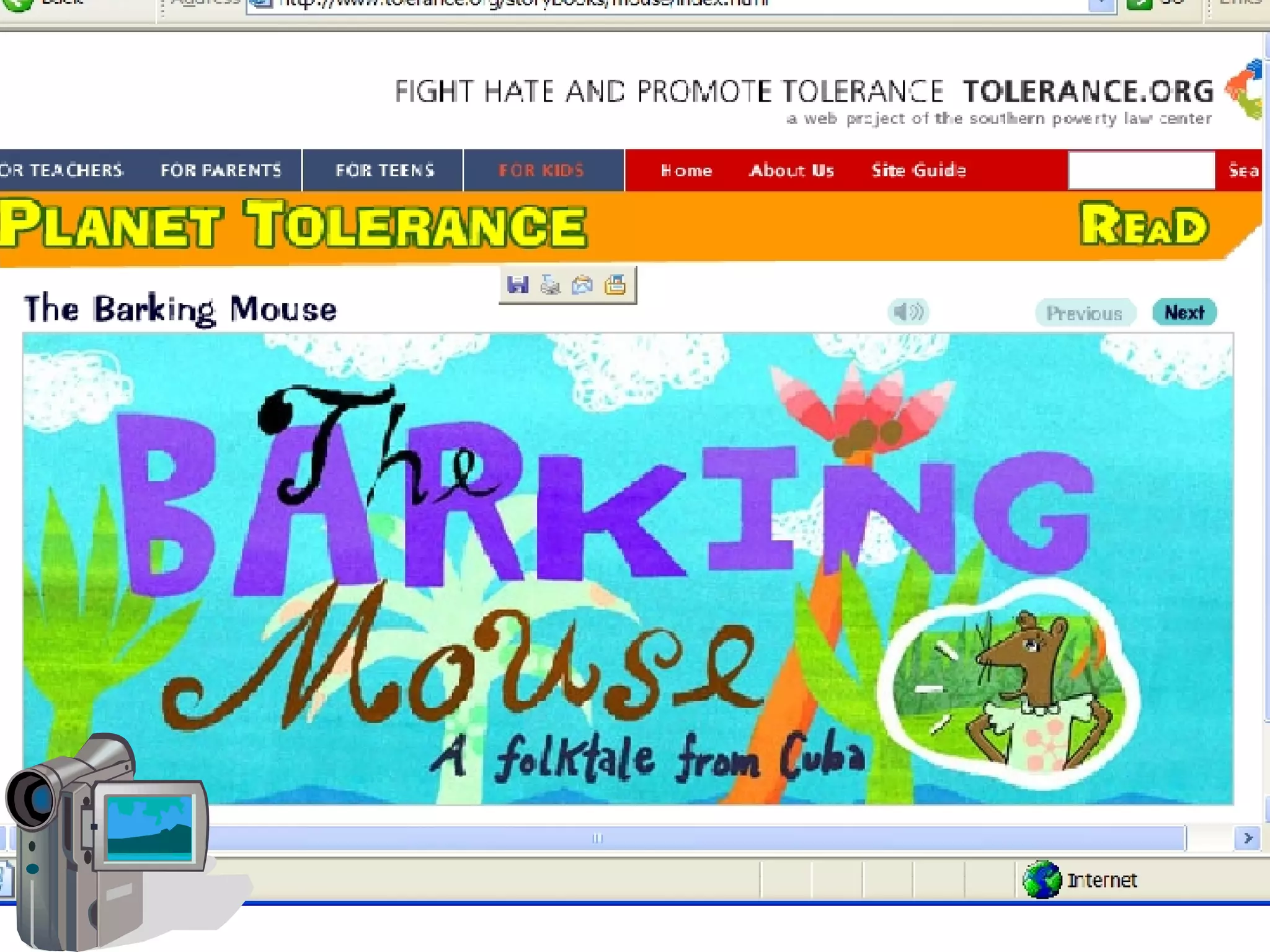Image resolution: width=1270 pixels, height=952 pixels.
Task: Click inside the site search box
Action: pyautogui.click(x=1141, y=170)
